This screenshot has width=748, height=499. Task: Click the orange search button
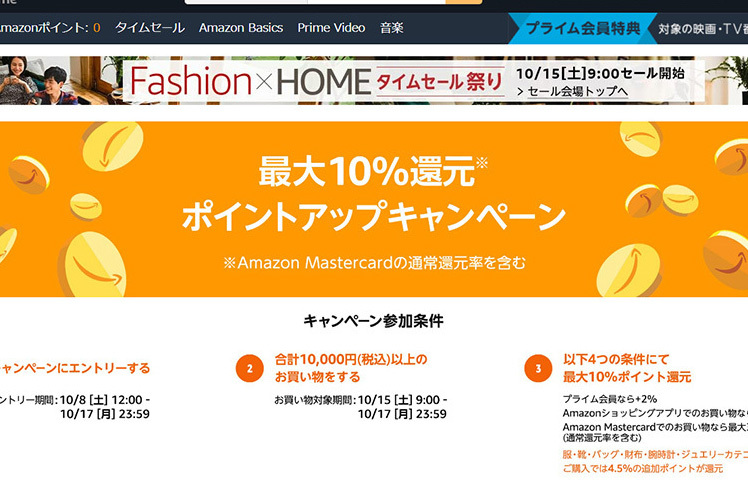coord(464,2)
